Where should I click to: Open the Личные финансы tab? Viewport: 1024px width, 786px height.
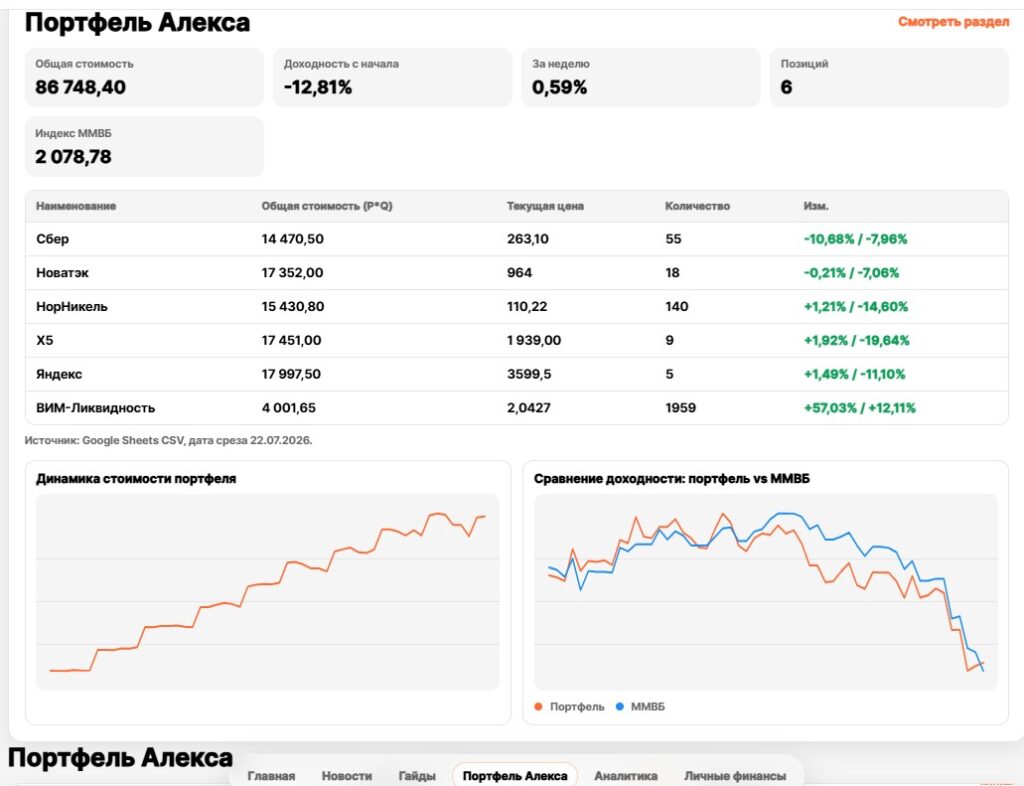735,776
